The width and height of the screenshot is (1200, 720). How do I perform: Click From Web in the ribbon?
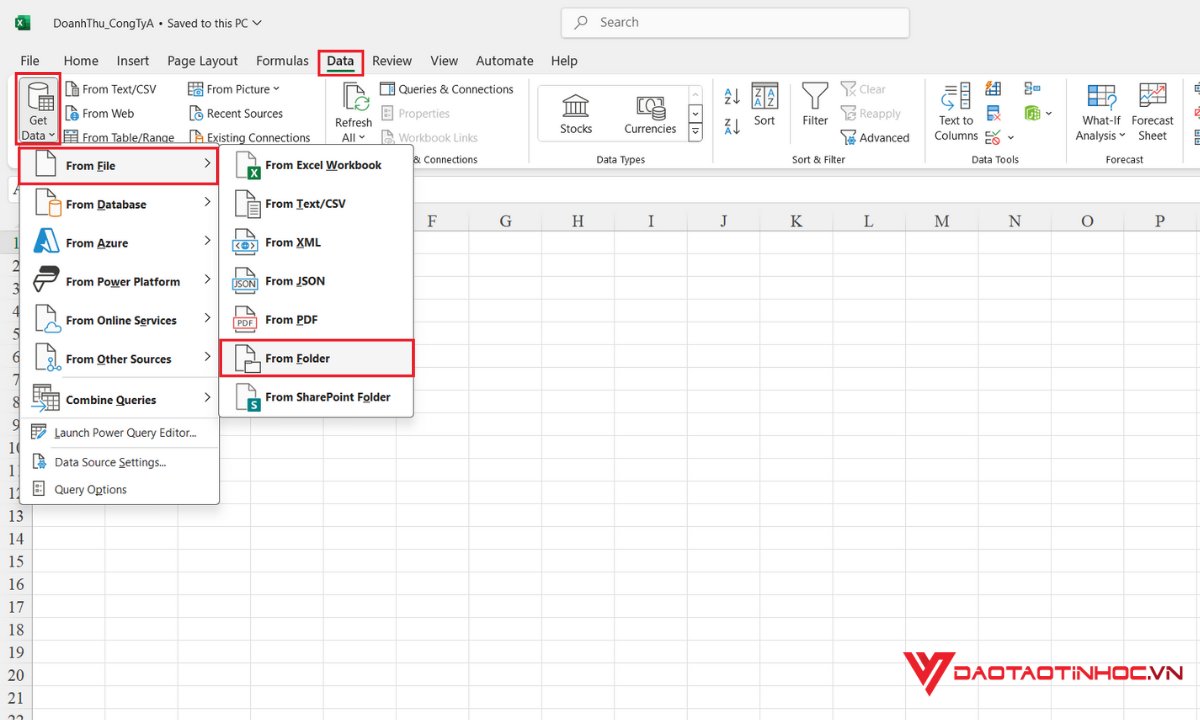(x=100, y=113)
